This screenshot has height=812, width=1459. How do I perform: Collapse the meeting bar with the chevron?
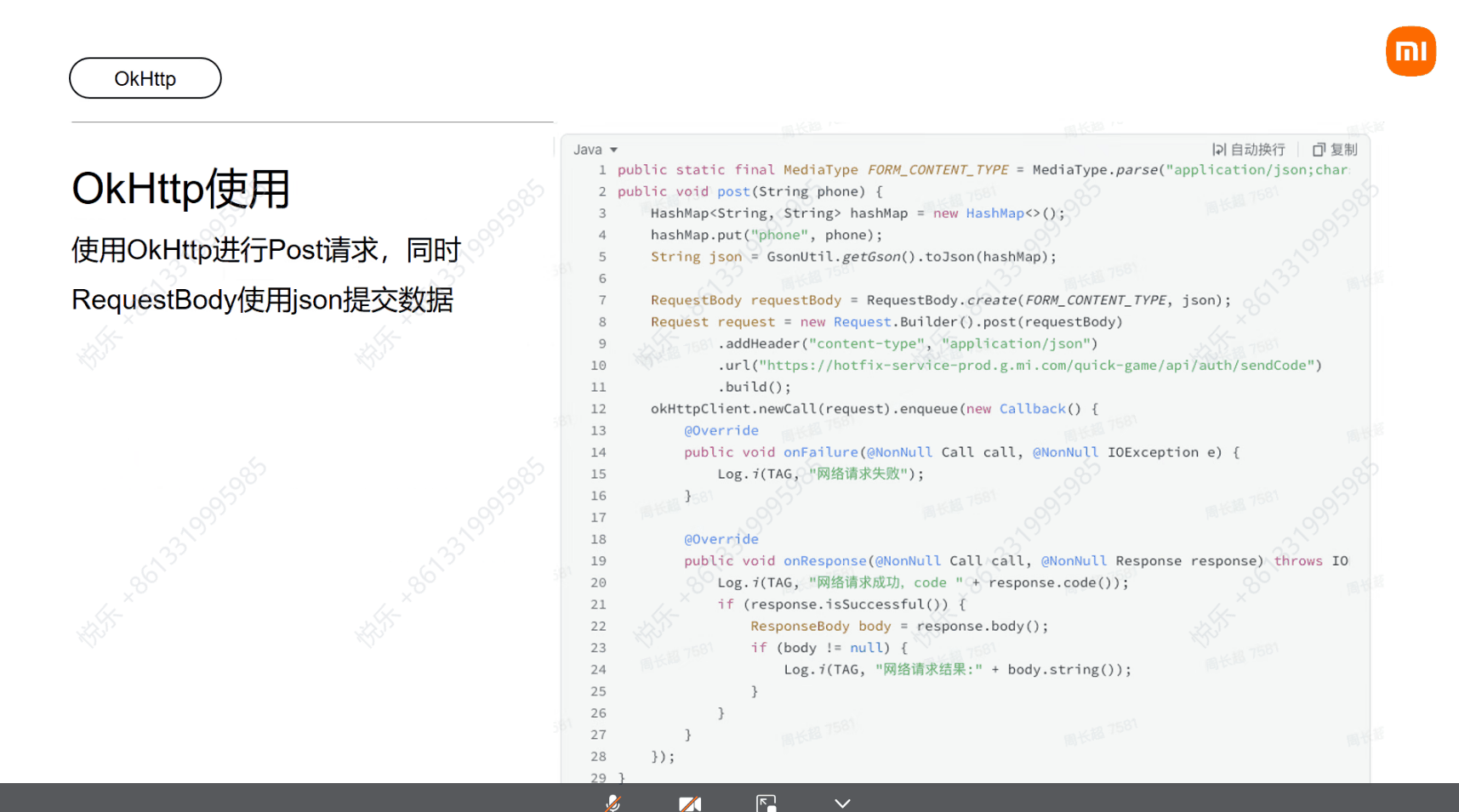(x=842, y=803)
